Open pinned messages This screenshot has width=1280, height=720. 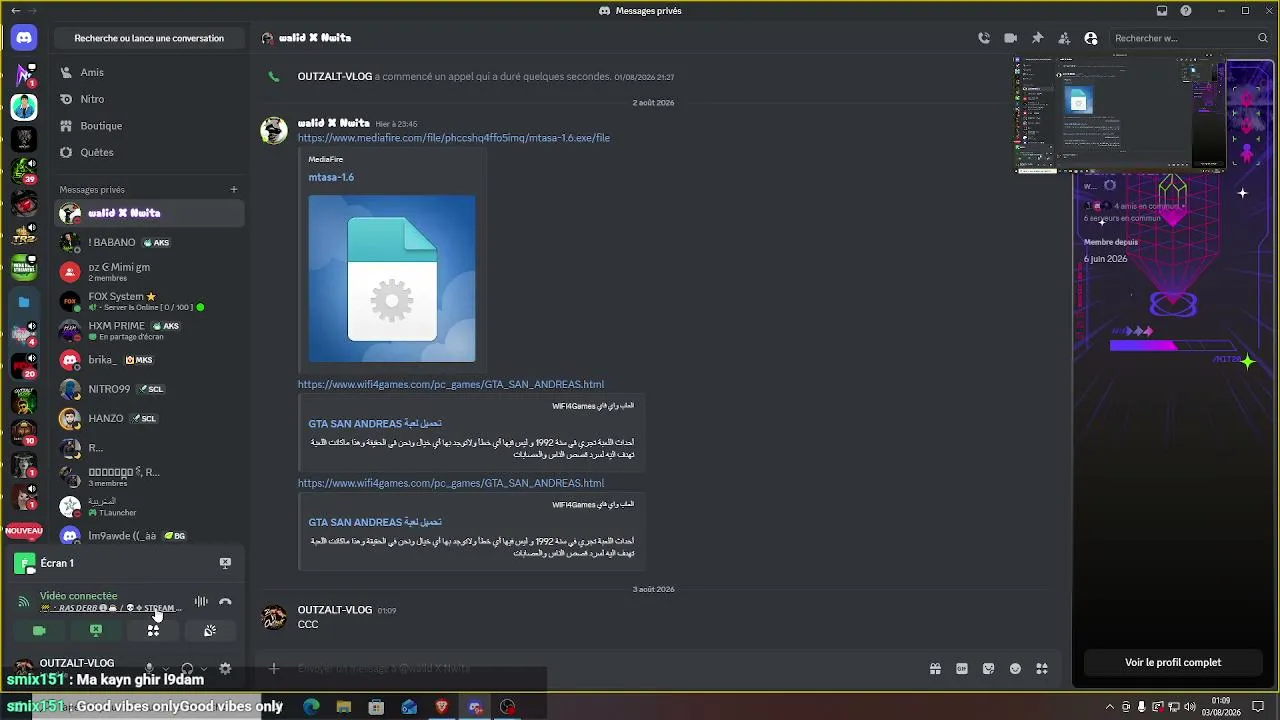pyautogui.click(x=1037, y=38)
